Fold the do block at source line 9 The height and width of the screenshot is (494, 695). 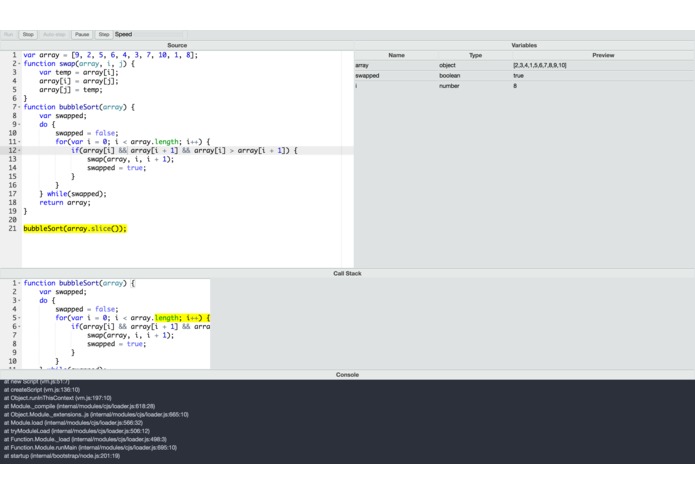[20, 124]
